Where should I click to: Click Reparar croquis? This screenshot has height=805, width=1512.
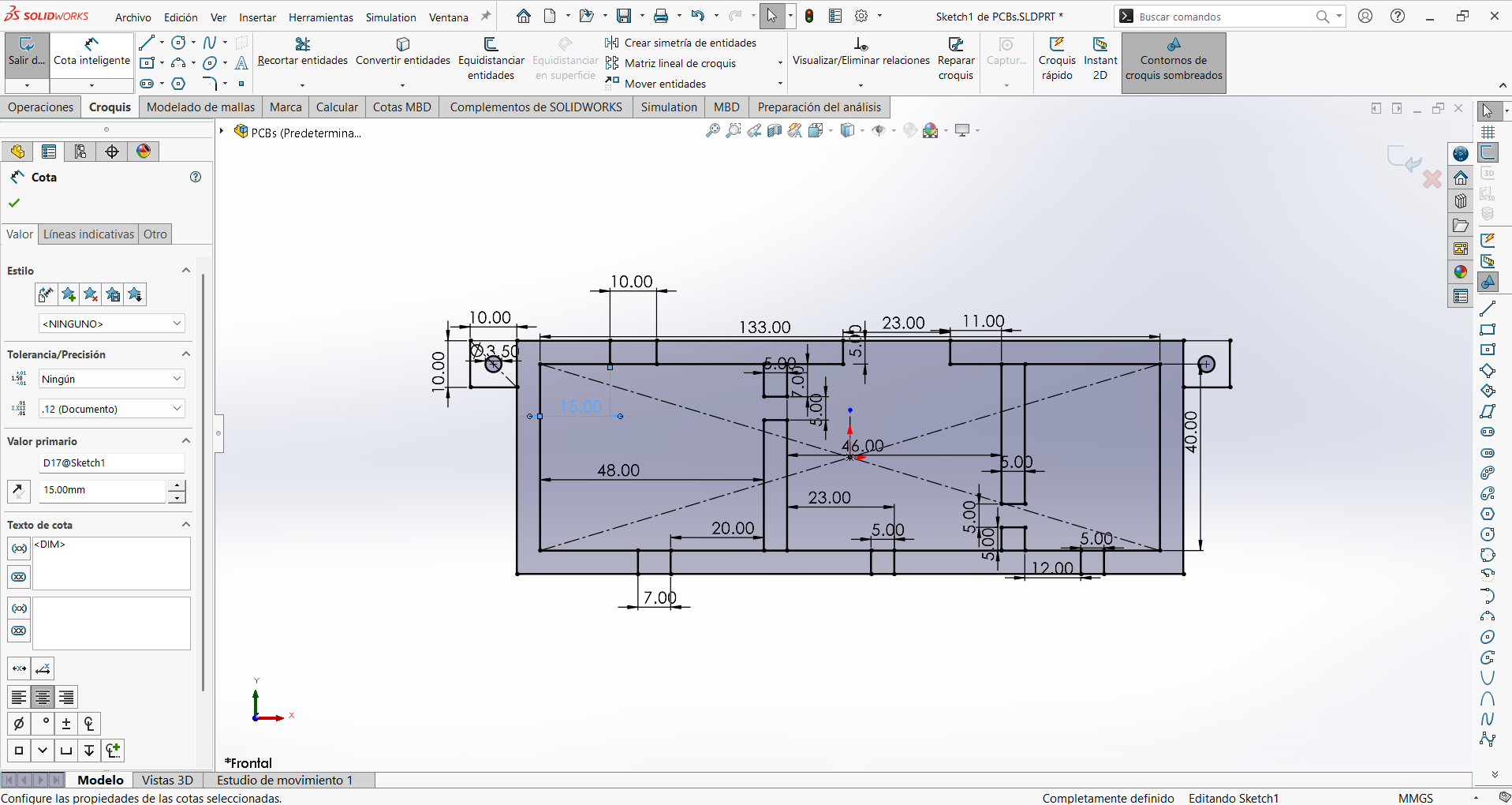[956, 59]
